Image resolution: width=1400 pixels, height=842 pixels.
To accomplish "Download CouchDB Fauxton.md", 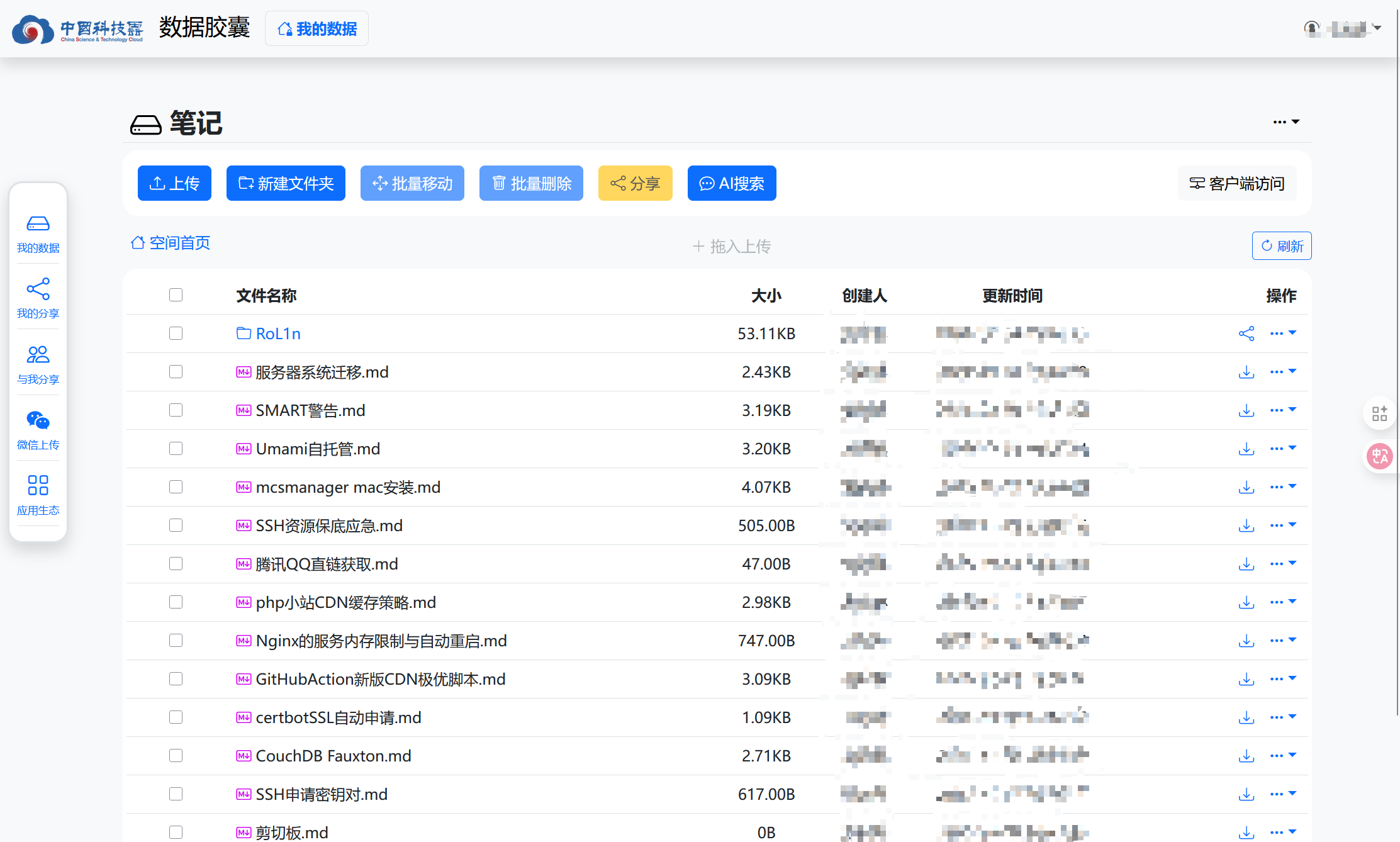I will pos(1246,756).
